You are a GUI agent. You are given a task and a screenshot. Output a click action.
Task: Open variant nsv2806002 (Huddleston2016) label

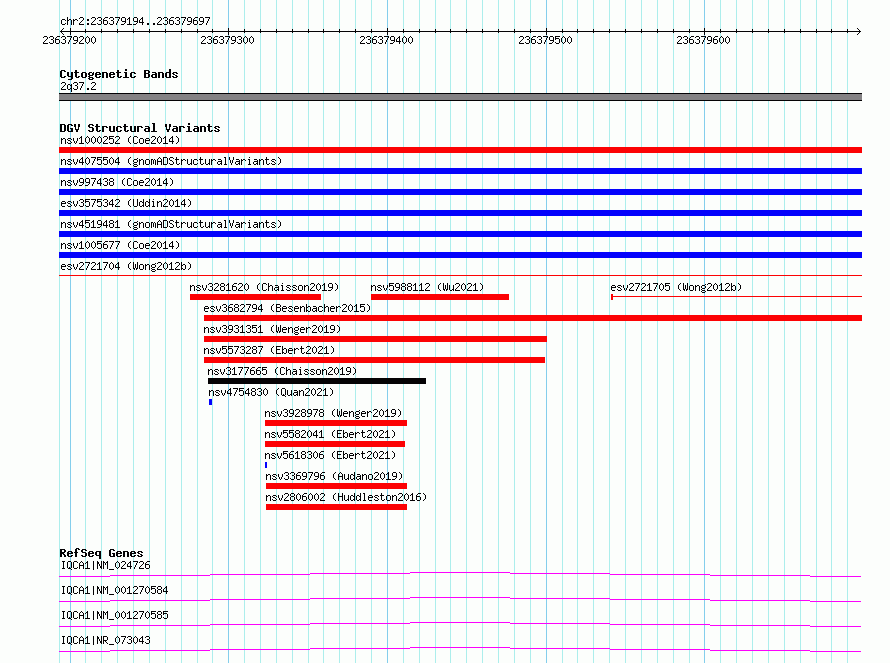point(346,497)
